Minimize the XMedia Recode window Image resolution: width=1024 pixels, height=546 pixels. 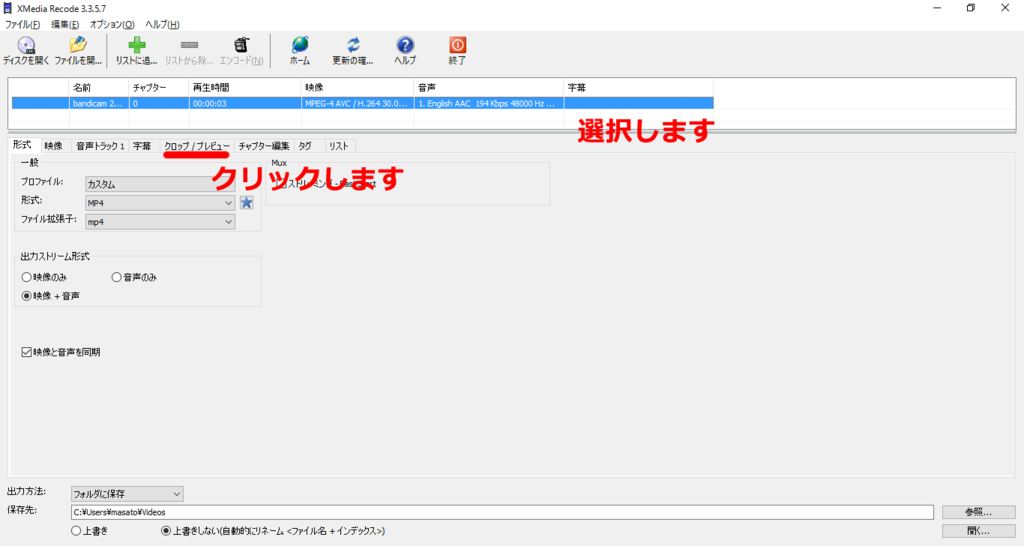937,8
